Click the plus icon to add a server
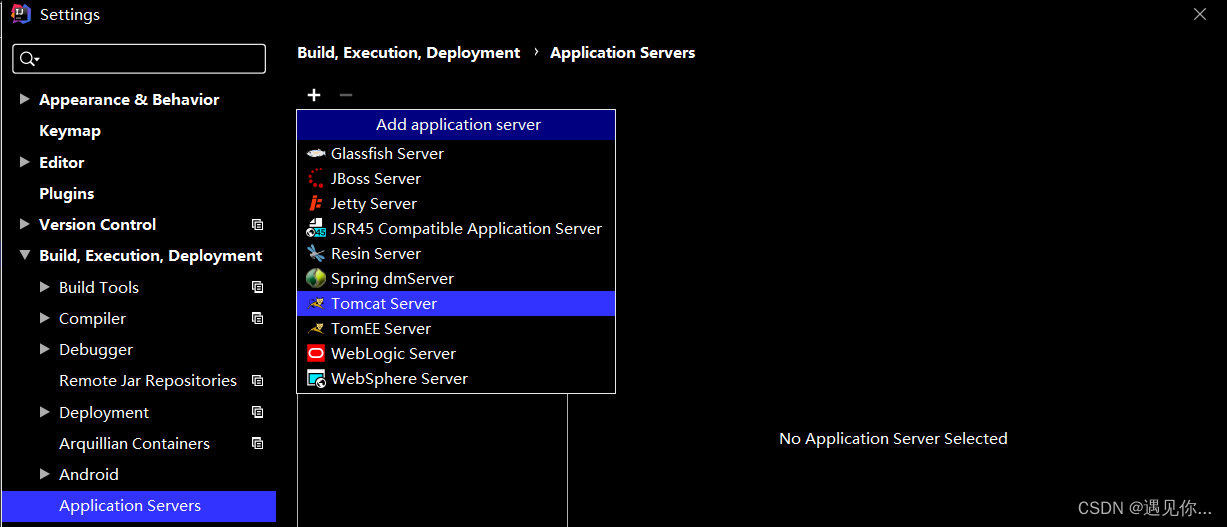The image size is (1227, 527). pyautogui.click(x=314, y=95)
